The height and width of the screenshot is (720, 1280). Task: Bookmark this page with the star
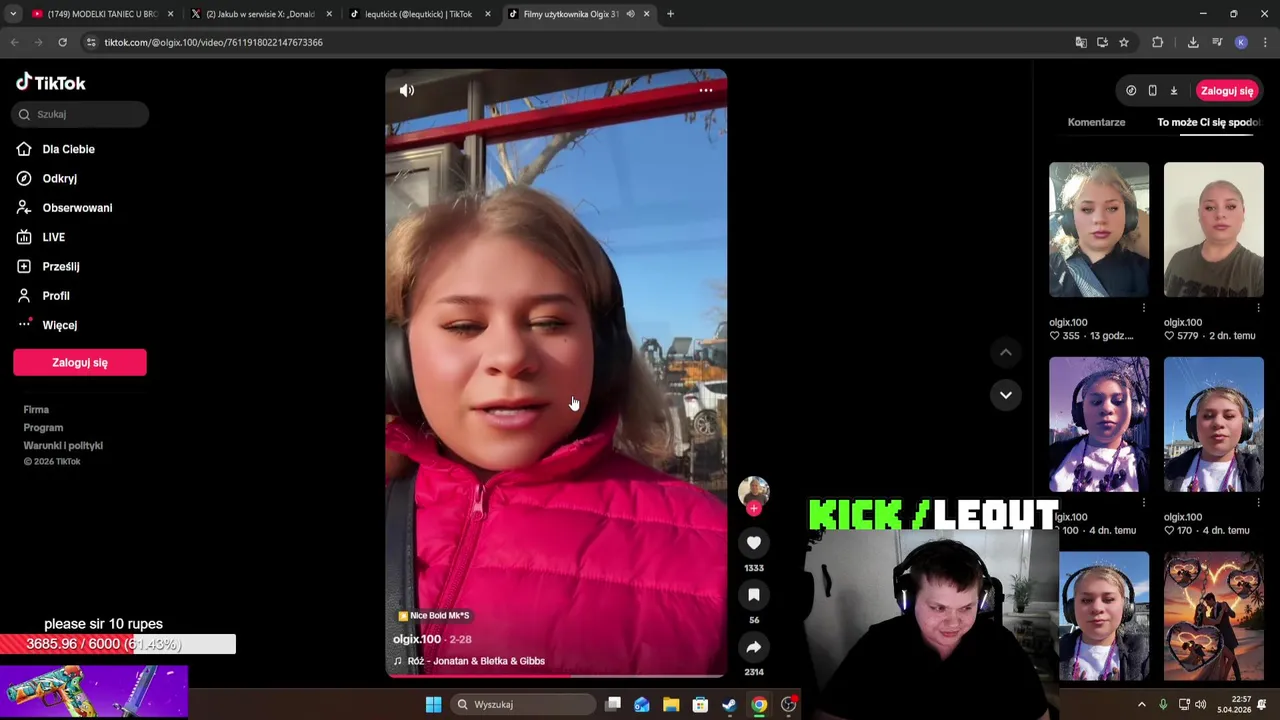[x=1124, y=42]
